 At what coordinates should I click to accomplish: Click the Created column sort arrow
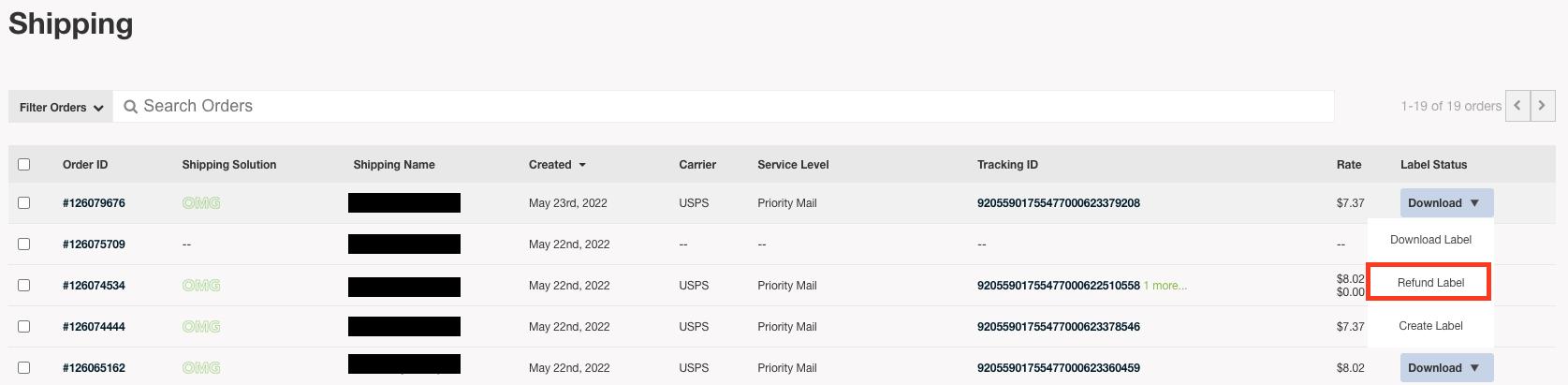(582, 165)
